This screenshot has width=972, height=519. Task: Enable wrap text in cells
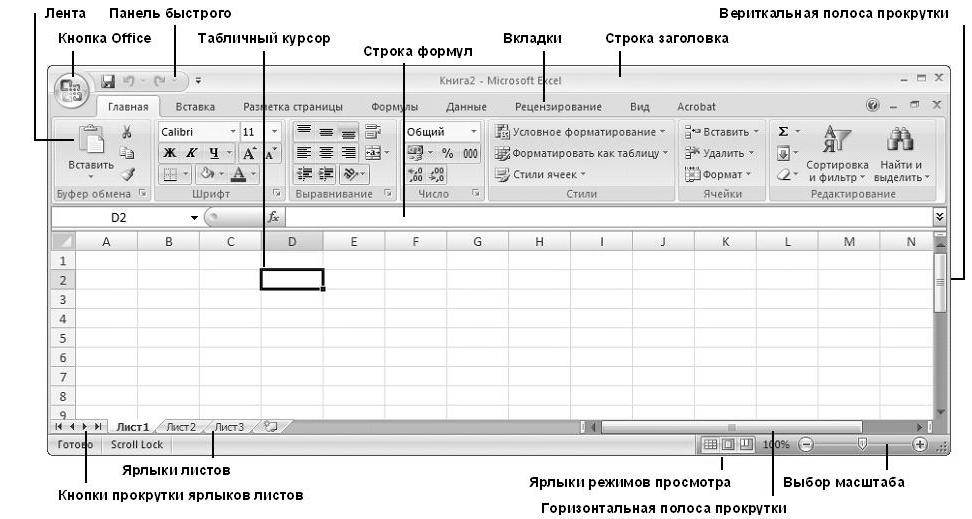[x=373, y=131]
